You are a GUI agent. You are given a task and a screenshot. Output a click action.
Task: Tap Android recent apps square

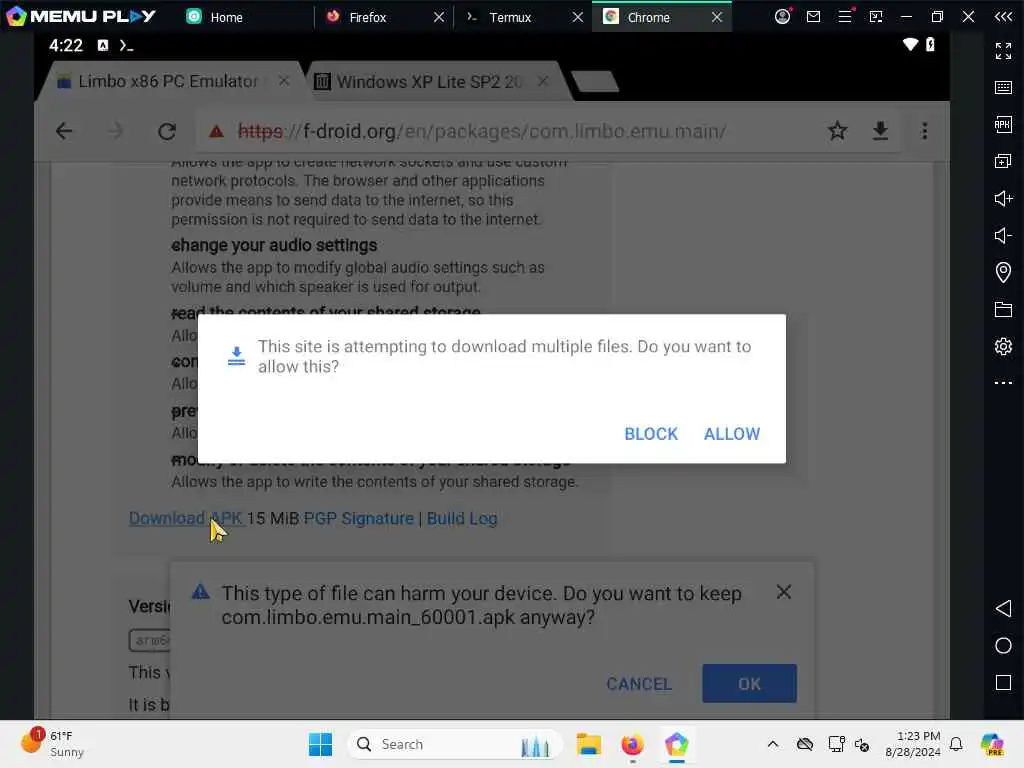click(1003, 682)
